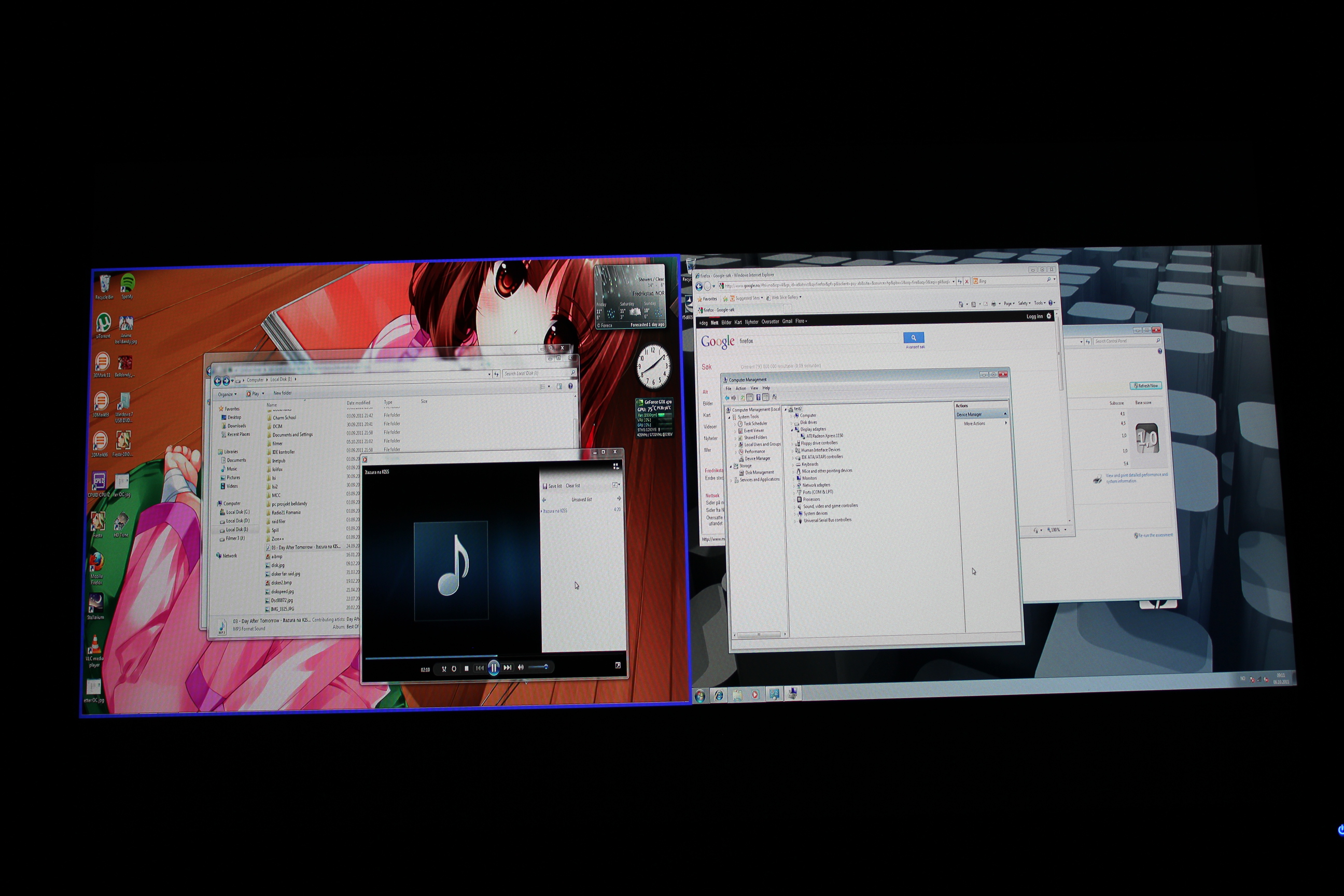This screenshot has height=896, width=1344.
Task: Open the Spotify desktop shortcut
Action: pos(128,286)
